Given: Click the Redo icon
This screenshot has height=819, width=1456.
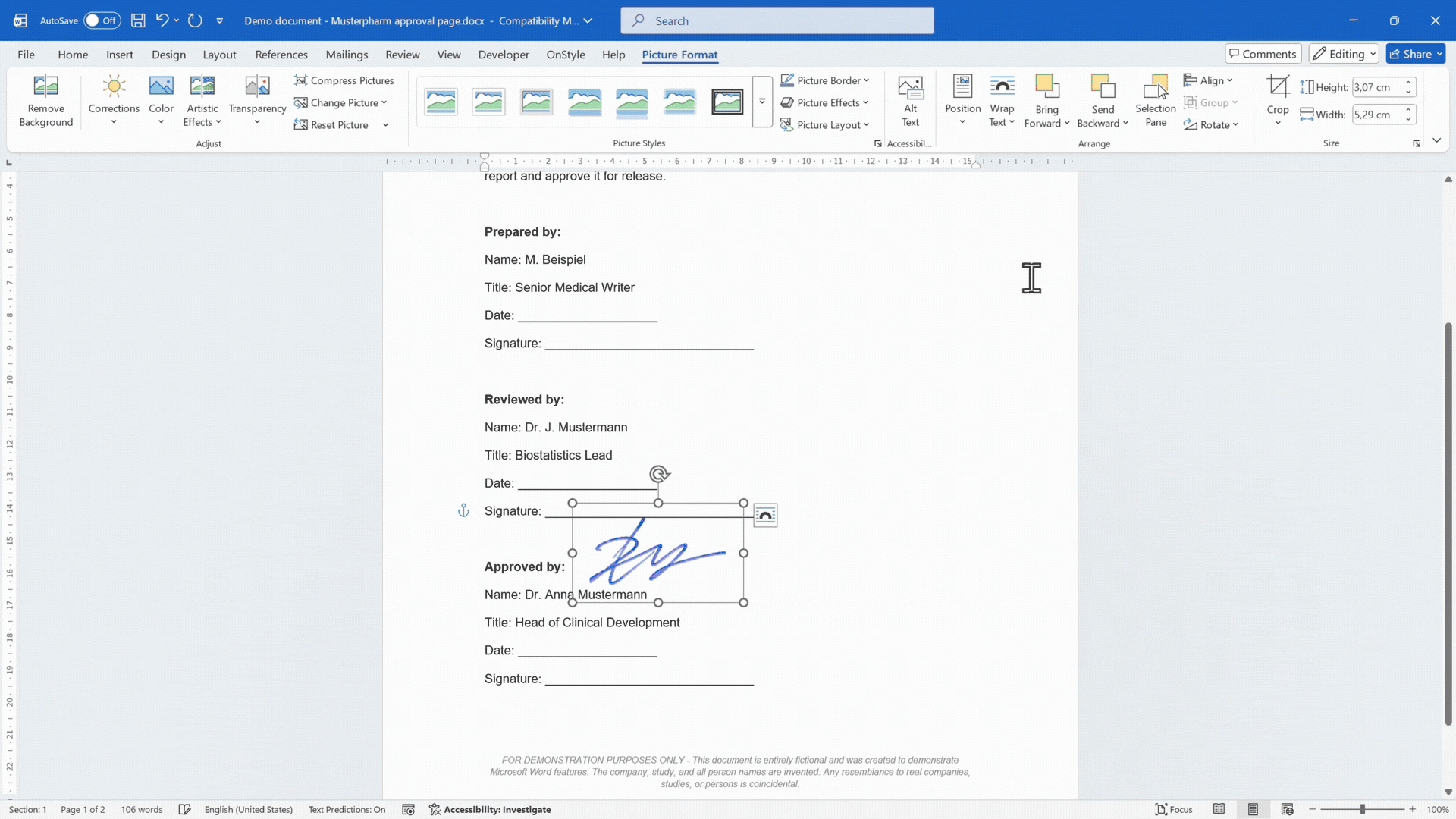Looking at the screenshot, I should pyautogui.click(x=195, y=20).
